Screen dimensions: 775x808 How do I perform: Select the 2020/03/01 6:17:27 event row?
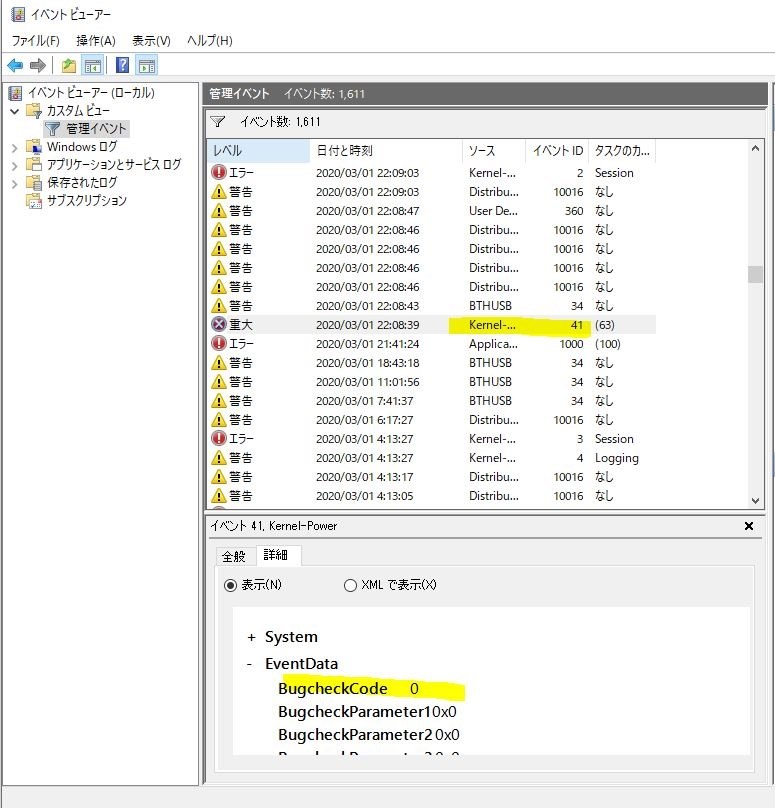(x=432, y=420)
